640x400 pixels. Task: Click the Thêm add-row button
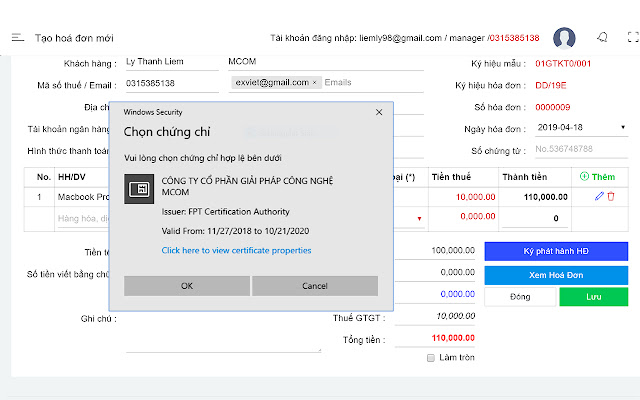click(597, 177)
